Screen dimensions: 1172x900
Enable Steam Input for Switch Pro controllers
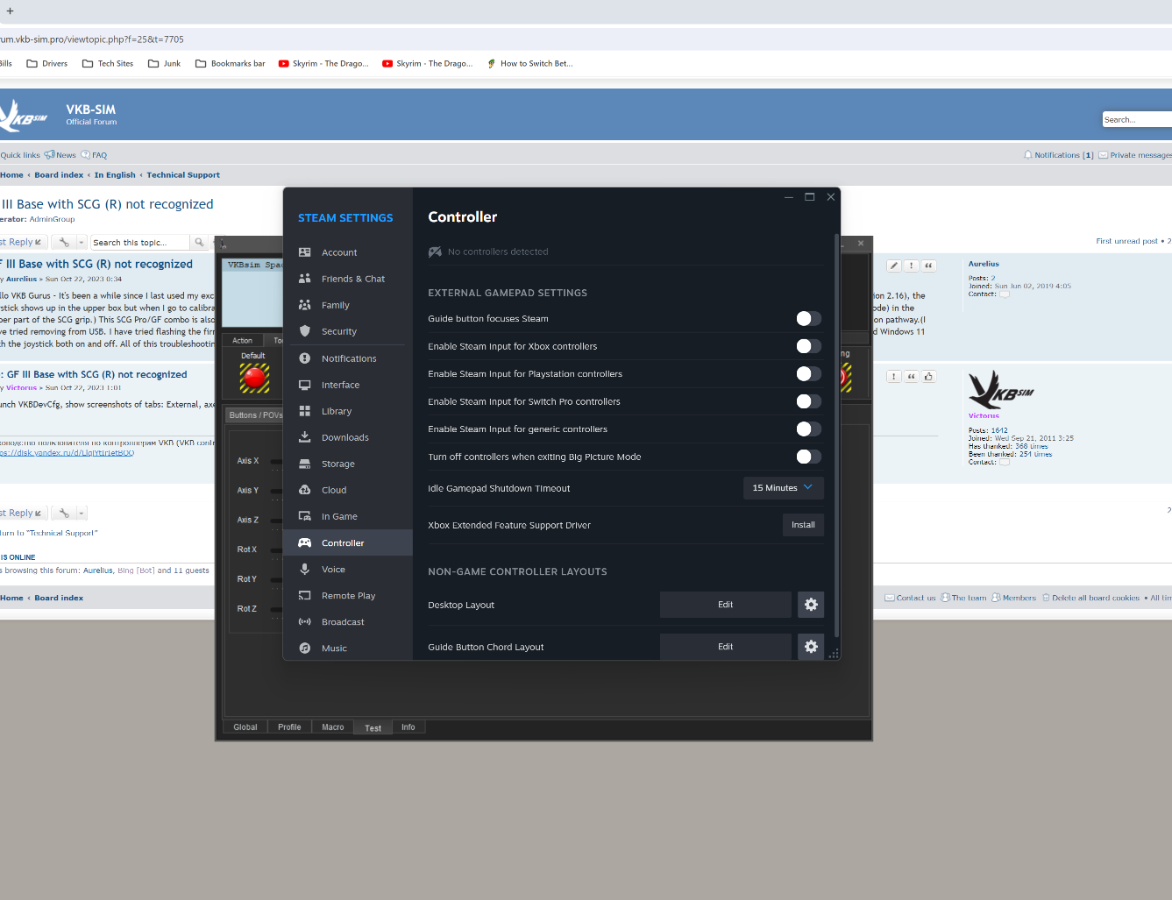coord(808,401)
